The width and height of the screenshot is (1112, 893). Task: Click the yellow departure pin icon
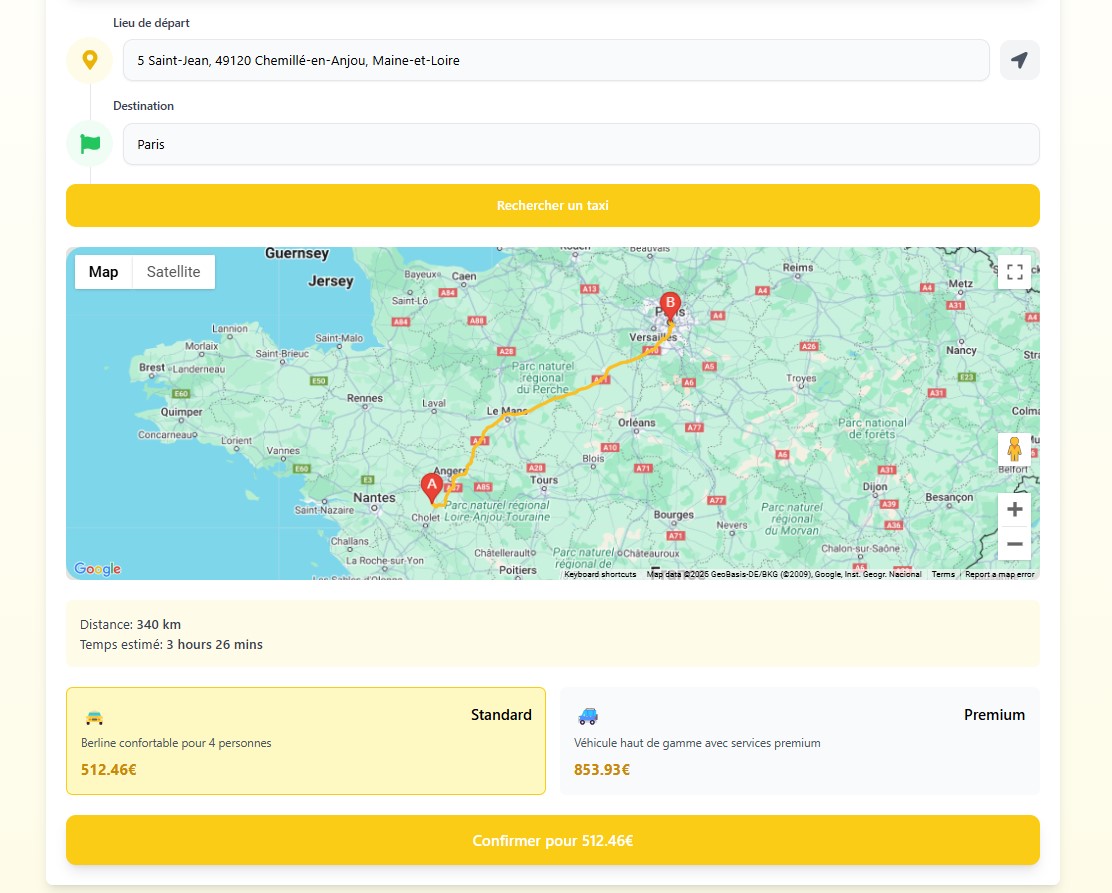pyautogui.click(x=90, y=60)
